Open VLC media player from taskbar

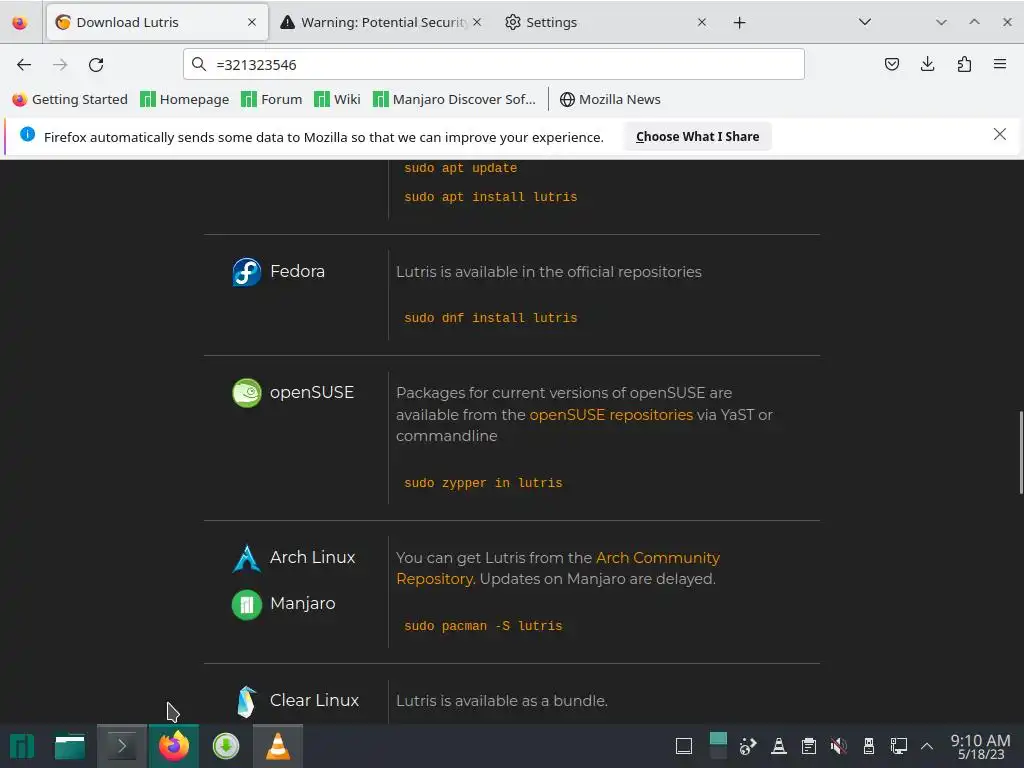click(x=278, y=746)
